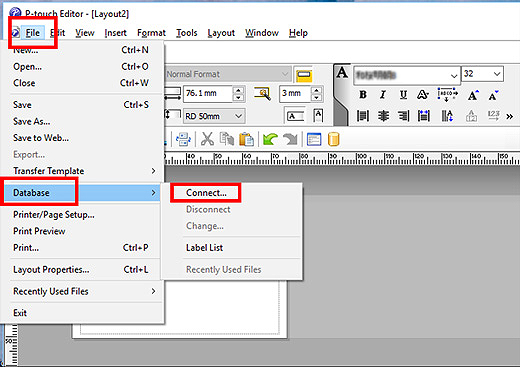Click Label List in submenu

204,248
